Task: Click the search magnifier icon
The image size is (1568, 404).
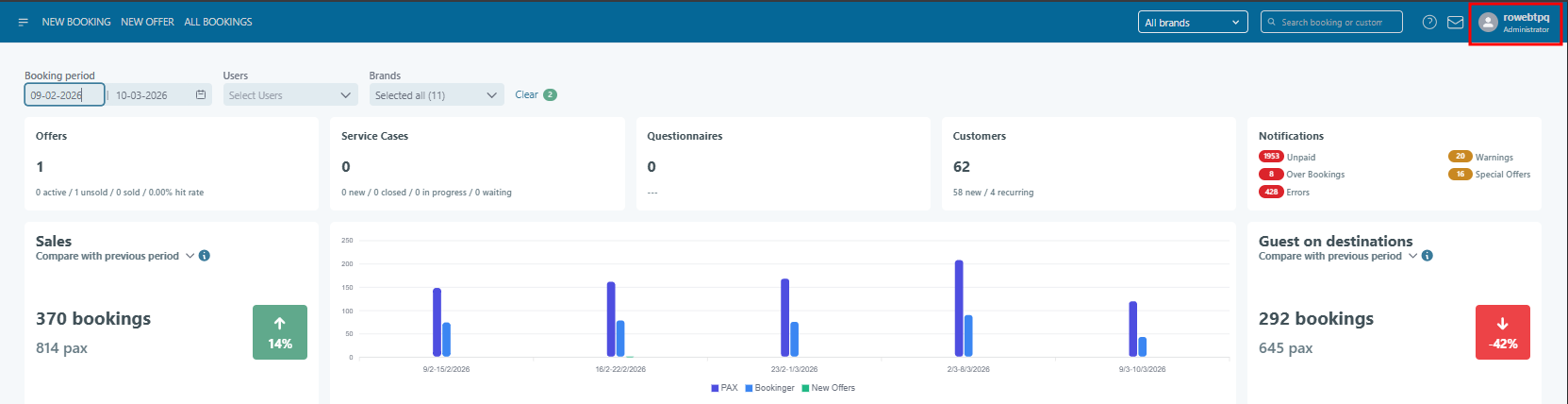Action: 1271,22
